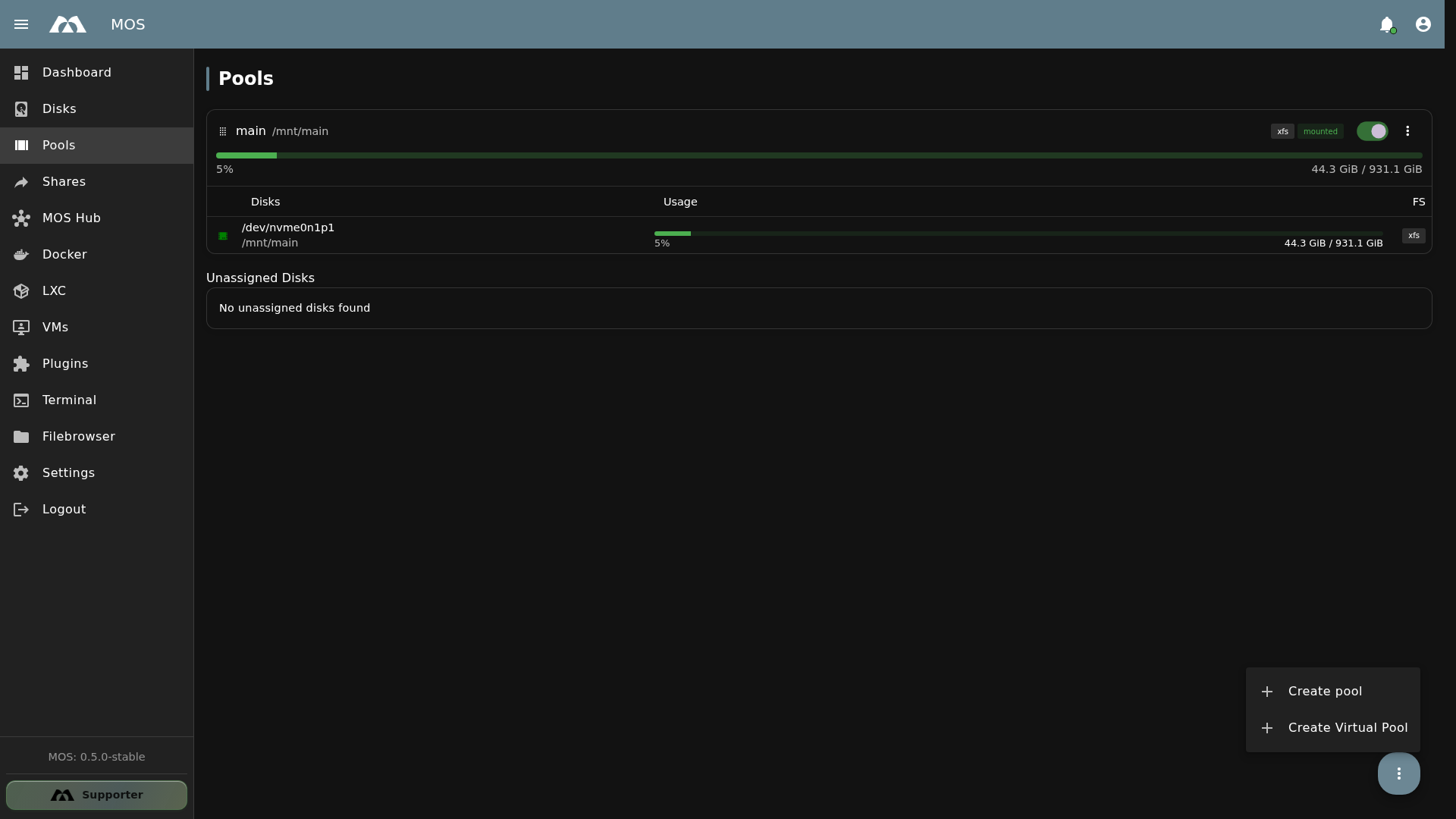The image size is (1456, 819).
Task: Toggle the main pool mount switch
Action: tap(1373, 131)
